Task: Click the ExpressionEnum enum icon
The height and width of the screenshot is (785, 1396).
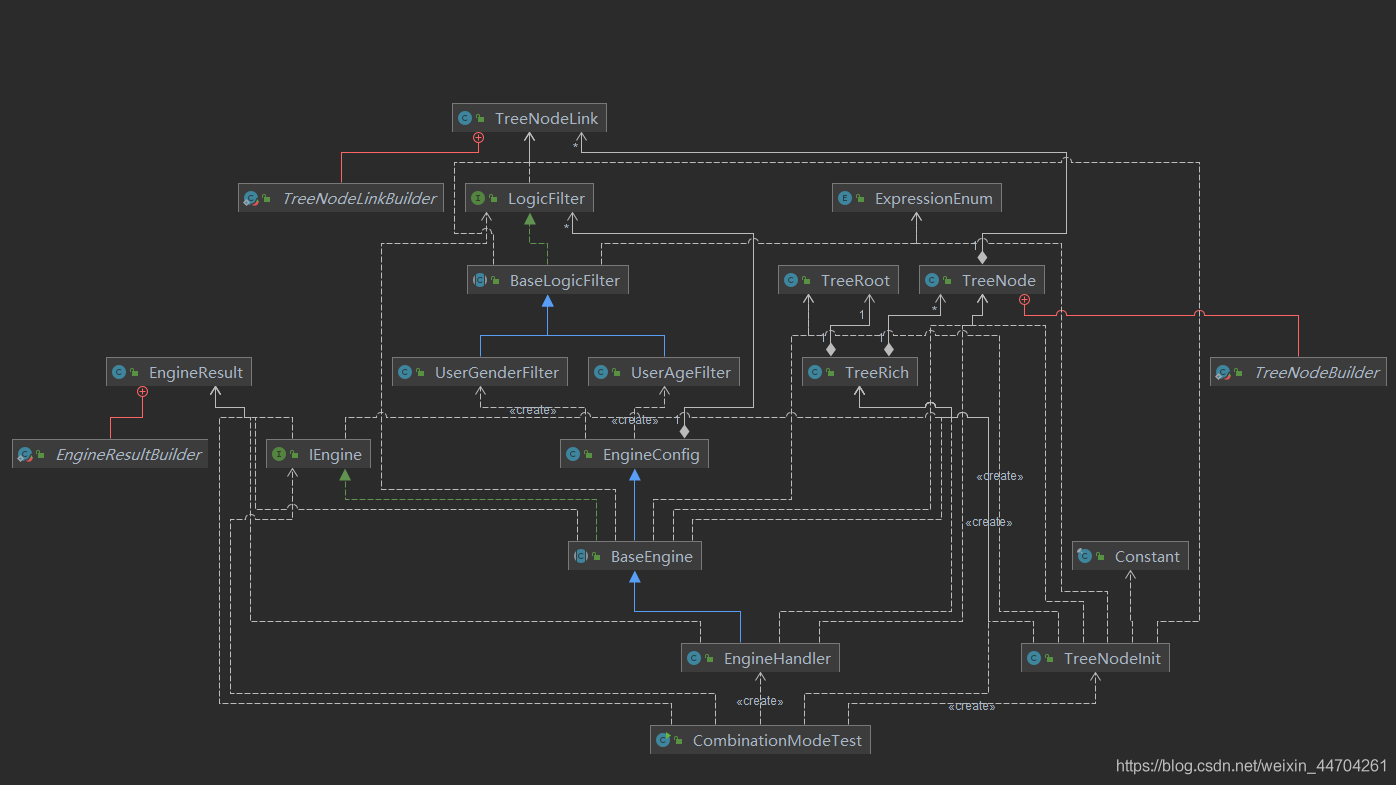Action: pos(845,198)
